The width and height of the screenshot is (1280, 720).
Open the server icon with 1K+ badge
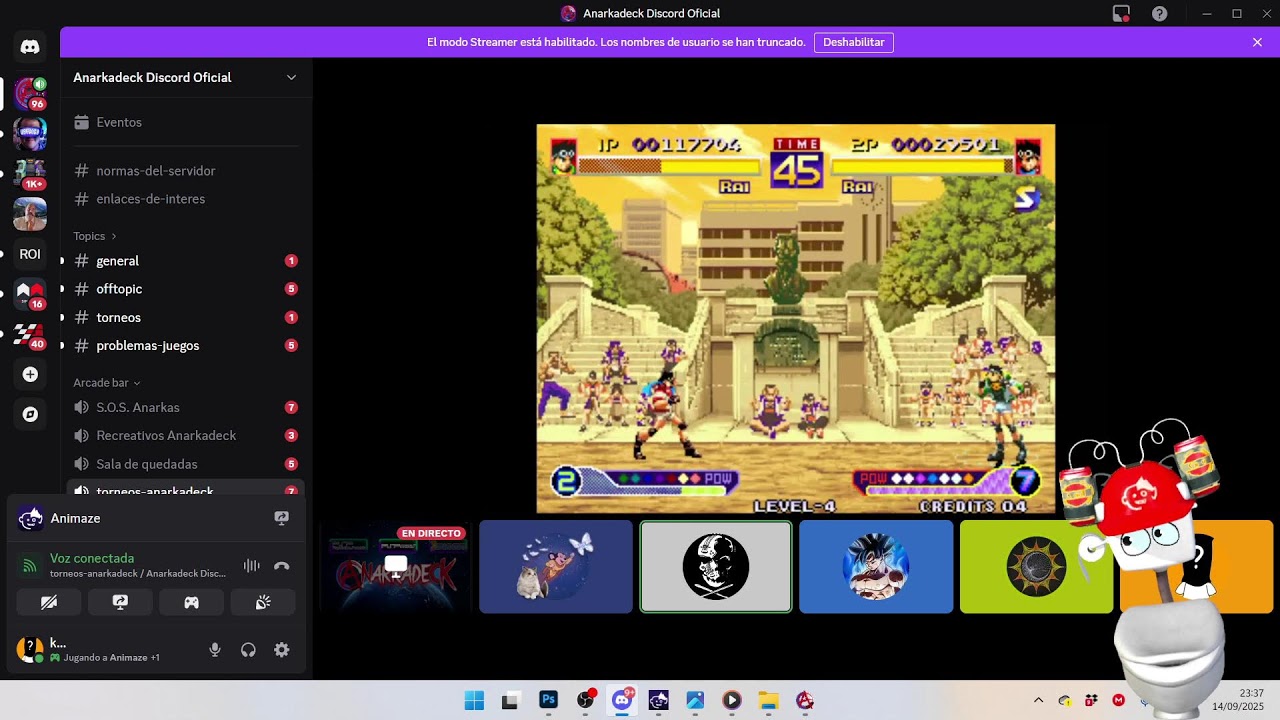click(30, 173)
